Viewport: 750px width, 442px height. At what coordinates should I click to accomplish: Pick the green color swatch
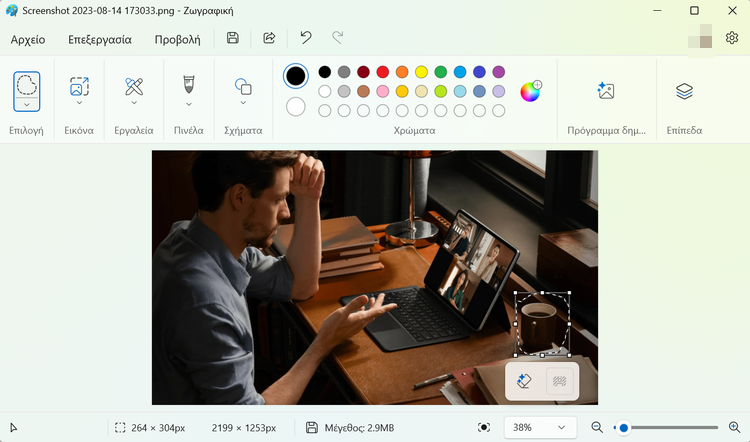[441, 72]
